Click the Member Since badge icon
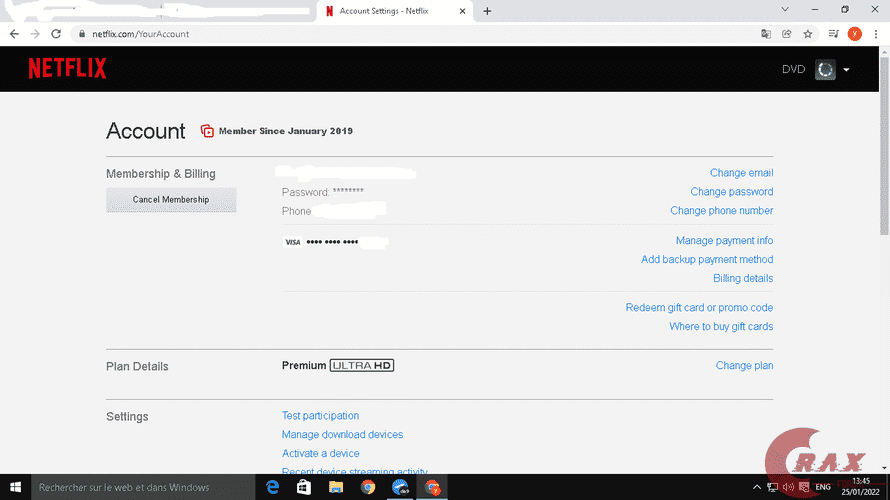Image resolution: width=890 pixels, height=500 pixels. pos(207,131)
